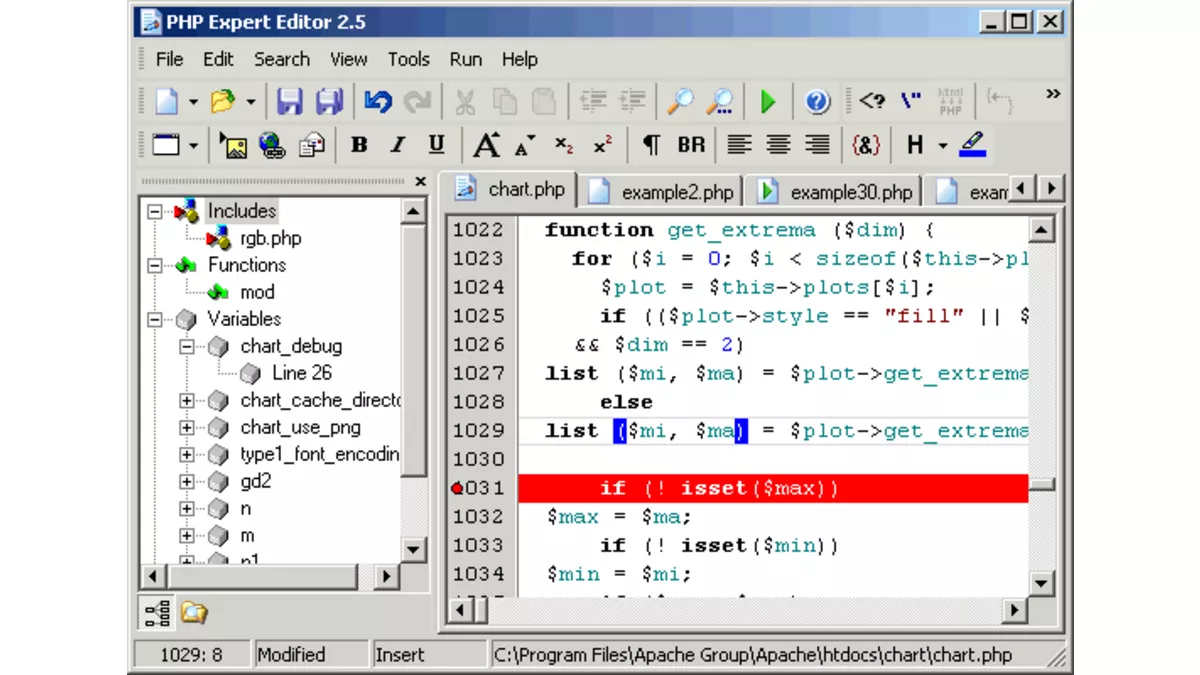1200x675 pixels.
Task: Click the Save file floppy icon
Action: (x=289, y=101)
